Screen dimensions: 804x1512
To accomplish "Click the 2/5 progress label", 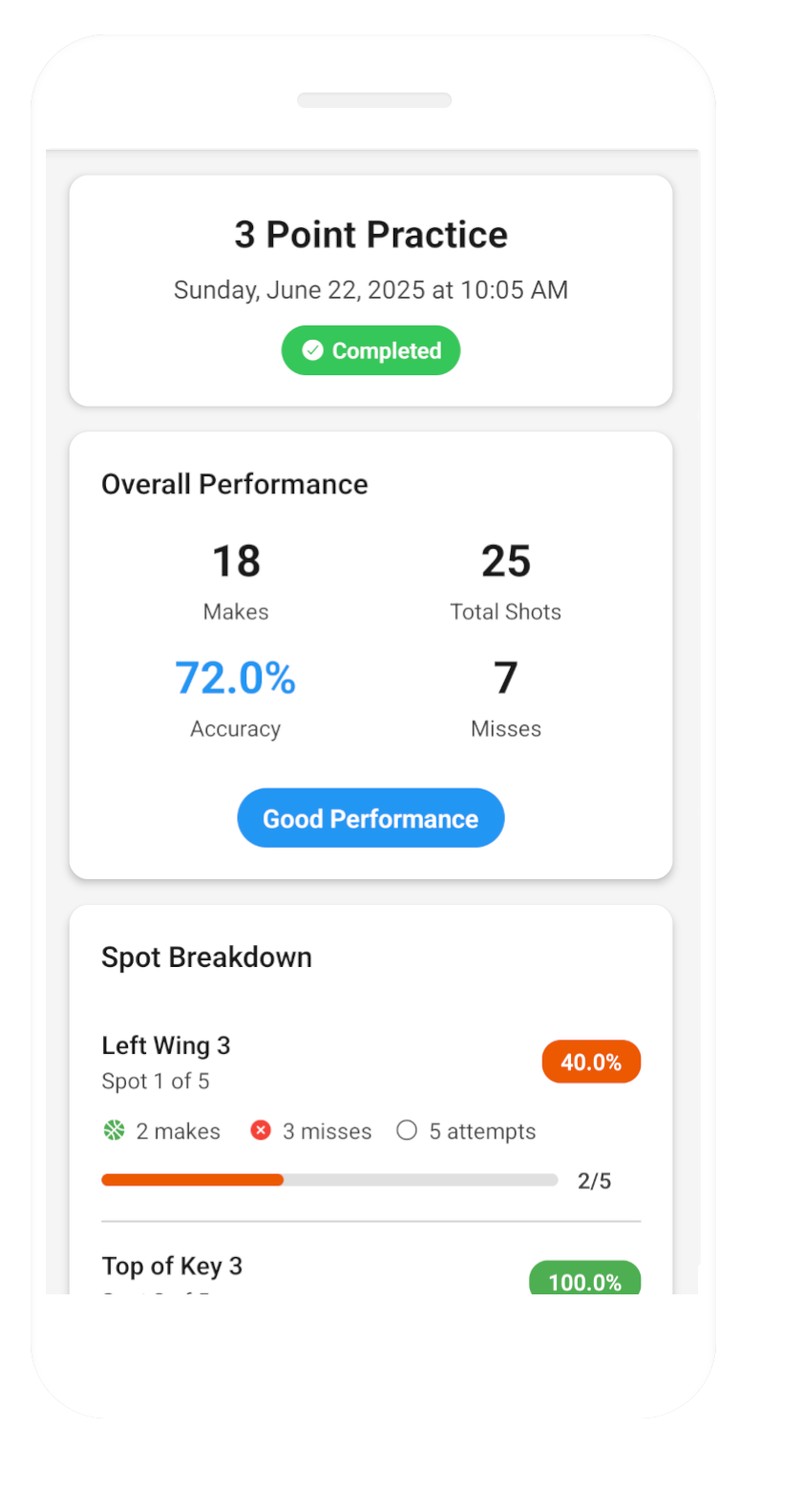I will [594, 1181].
